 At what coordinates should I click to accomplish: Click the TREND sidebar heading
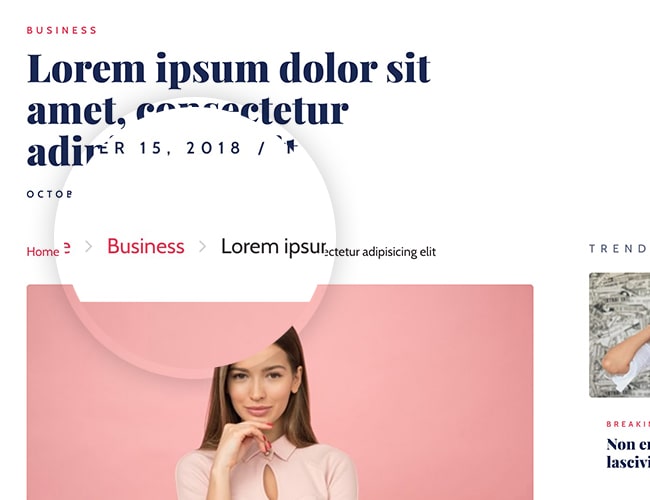618,249
